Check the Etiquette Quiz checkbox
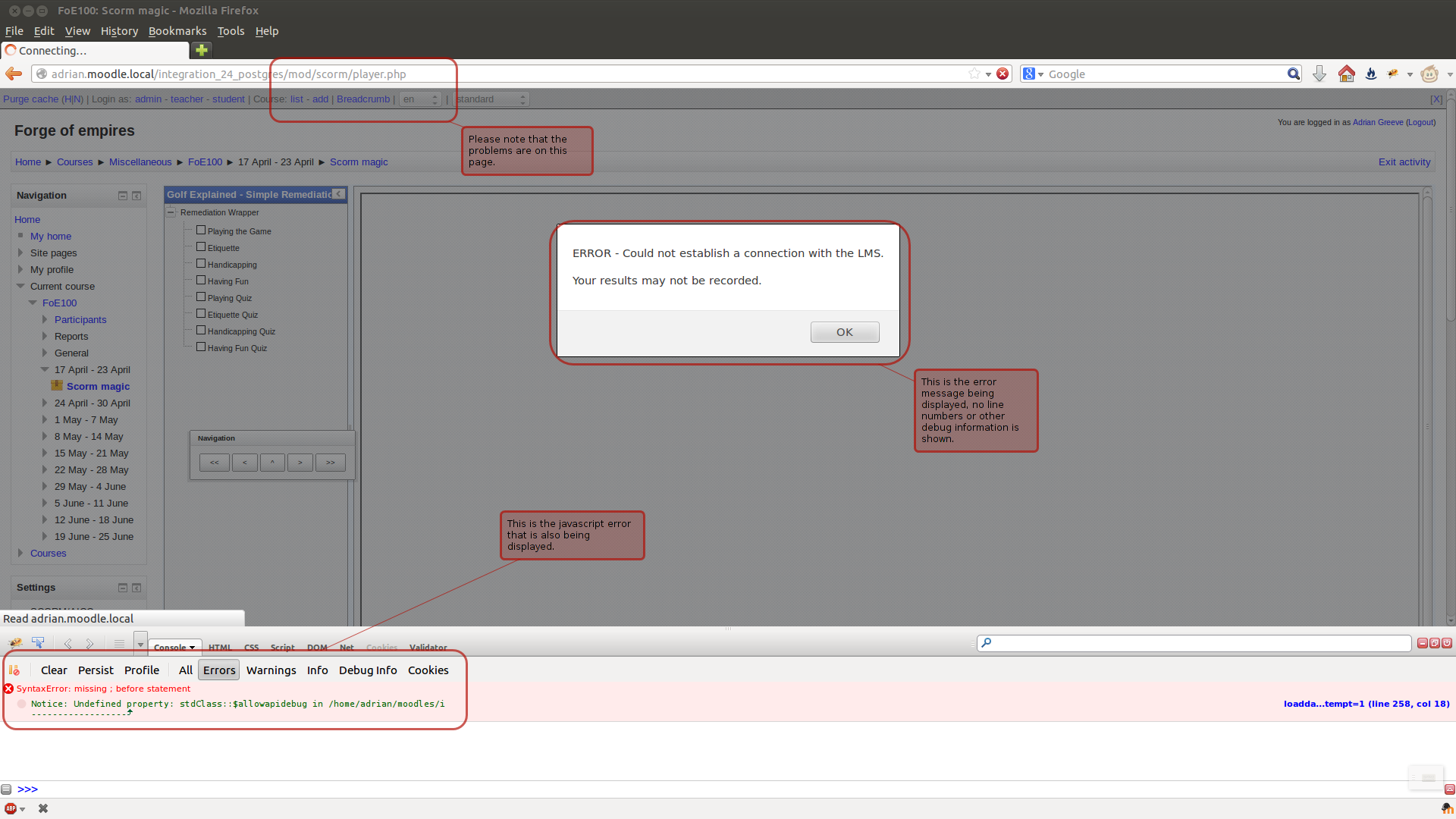The width and height of the screenshot is (1456, 819). (x=201, y=313)
